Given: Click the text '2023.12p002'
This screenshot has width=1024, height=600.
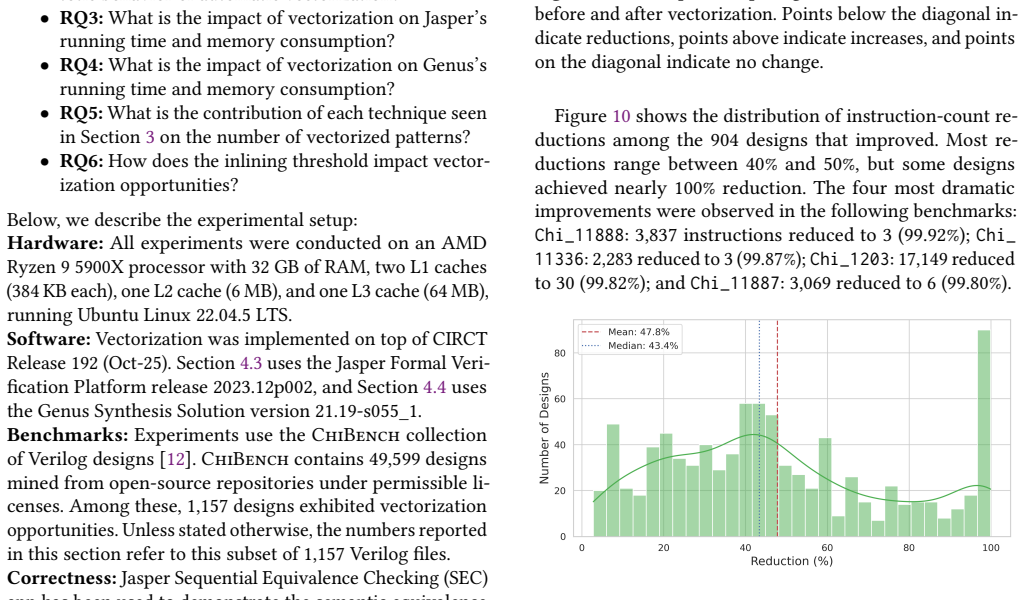Looking at the screenshot, I should point(264,387).
